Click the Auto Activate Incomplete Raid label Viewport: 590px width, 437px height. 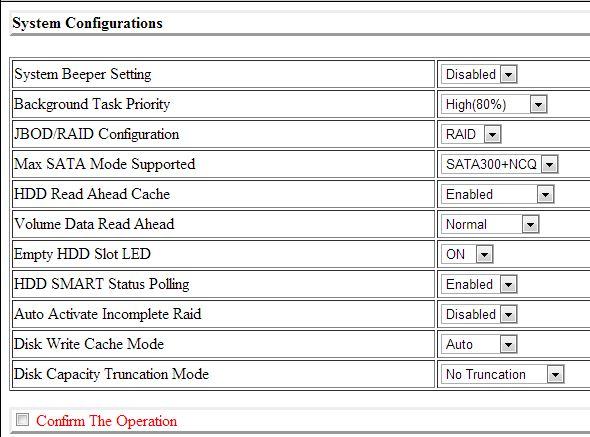pos(108,314)
